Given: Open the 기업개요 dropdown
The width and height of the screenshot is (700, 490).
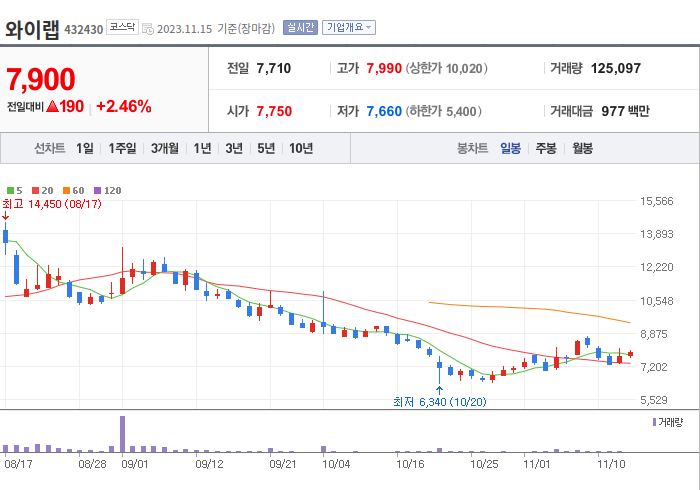Looking at the screenshot, I should [349, 28].
